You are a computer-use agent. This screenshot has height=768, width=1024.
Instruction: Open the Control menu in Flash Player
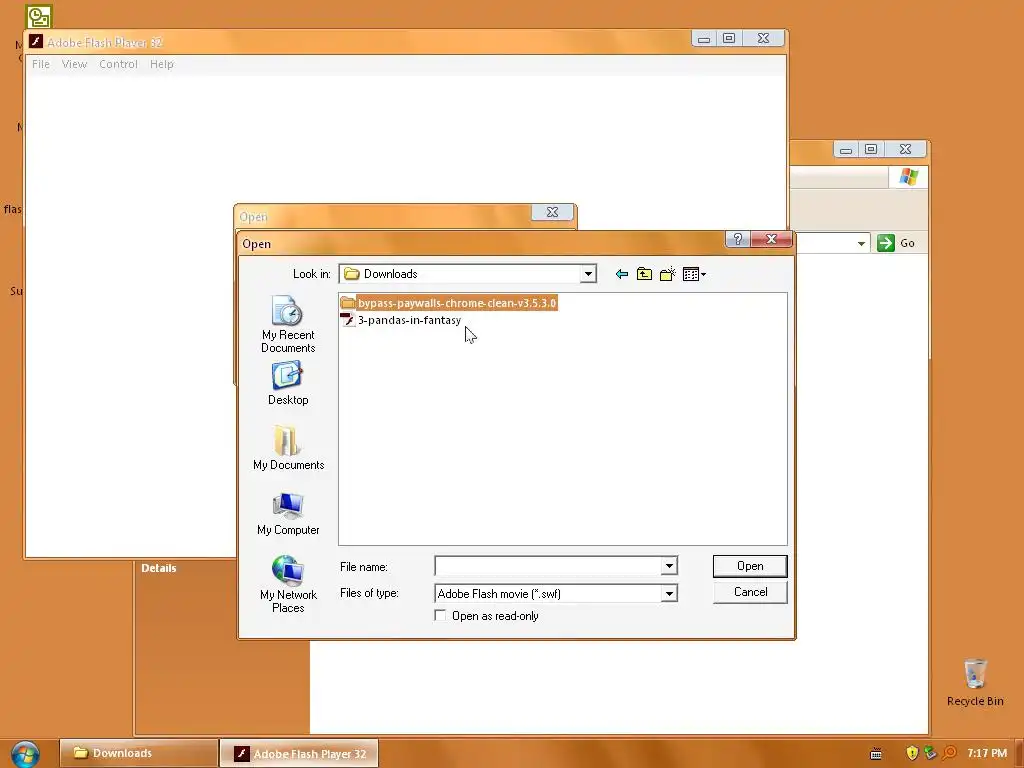[118, 64]
